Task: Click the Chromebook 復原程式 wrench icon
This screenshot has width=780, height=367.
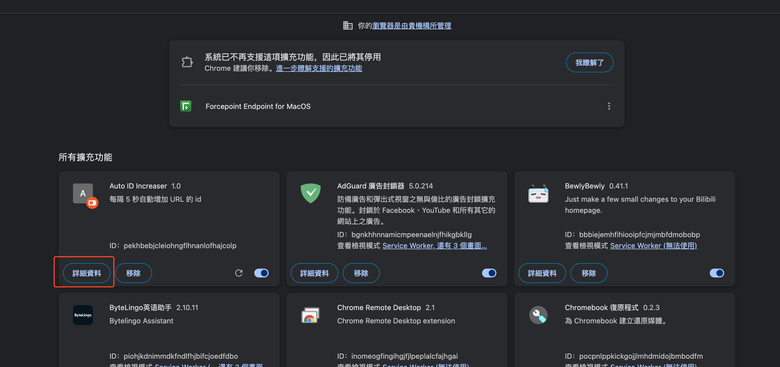Action: pyautogui.click(x=538, y=315)
